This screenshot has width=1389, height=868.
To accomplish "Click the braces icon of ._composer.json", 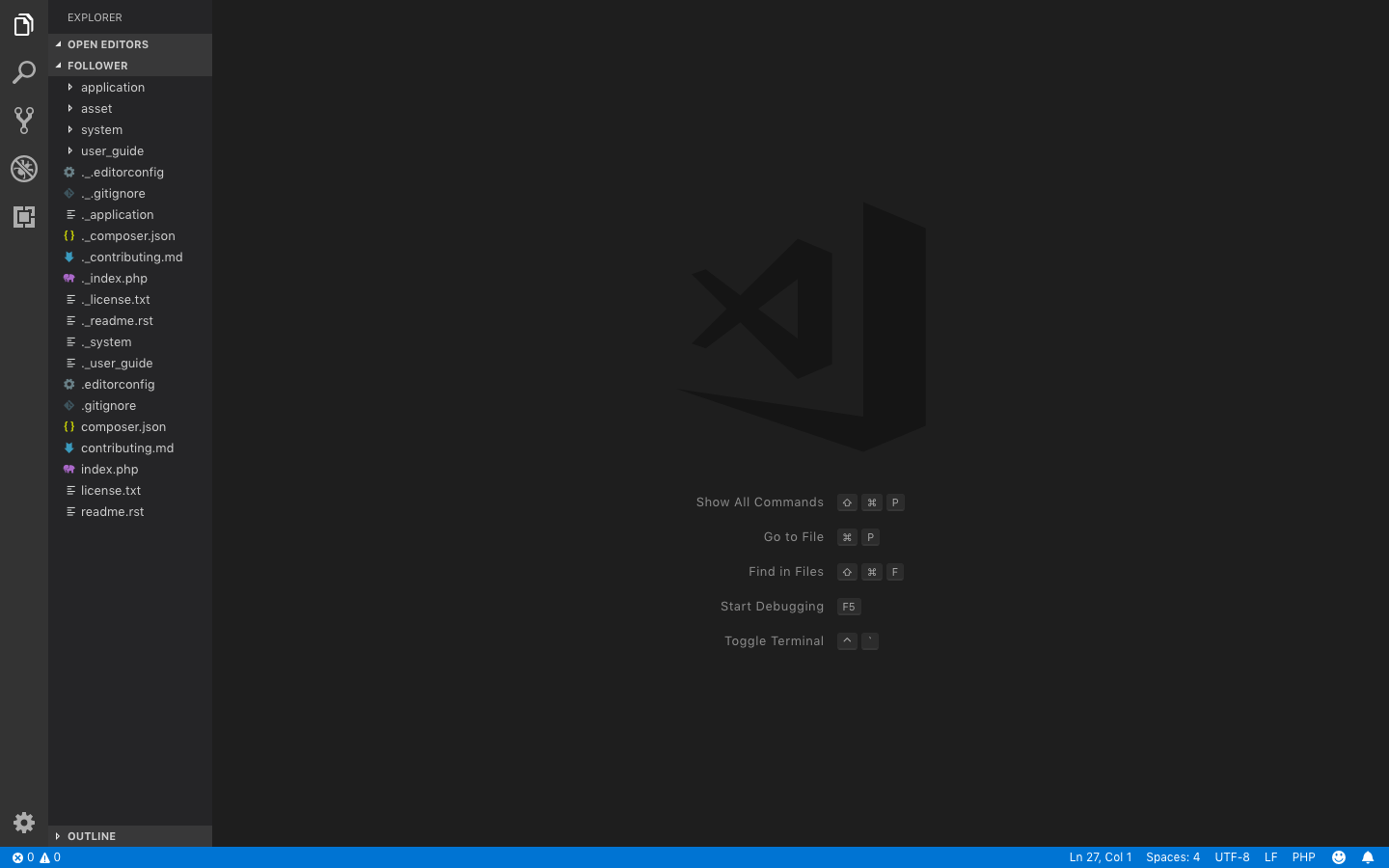I will (69, 236).
